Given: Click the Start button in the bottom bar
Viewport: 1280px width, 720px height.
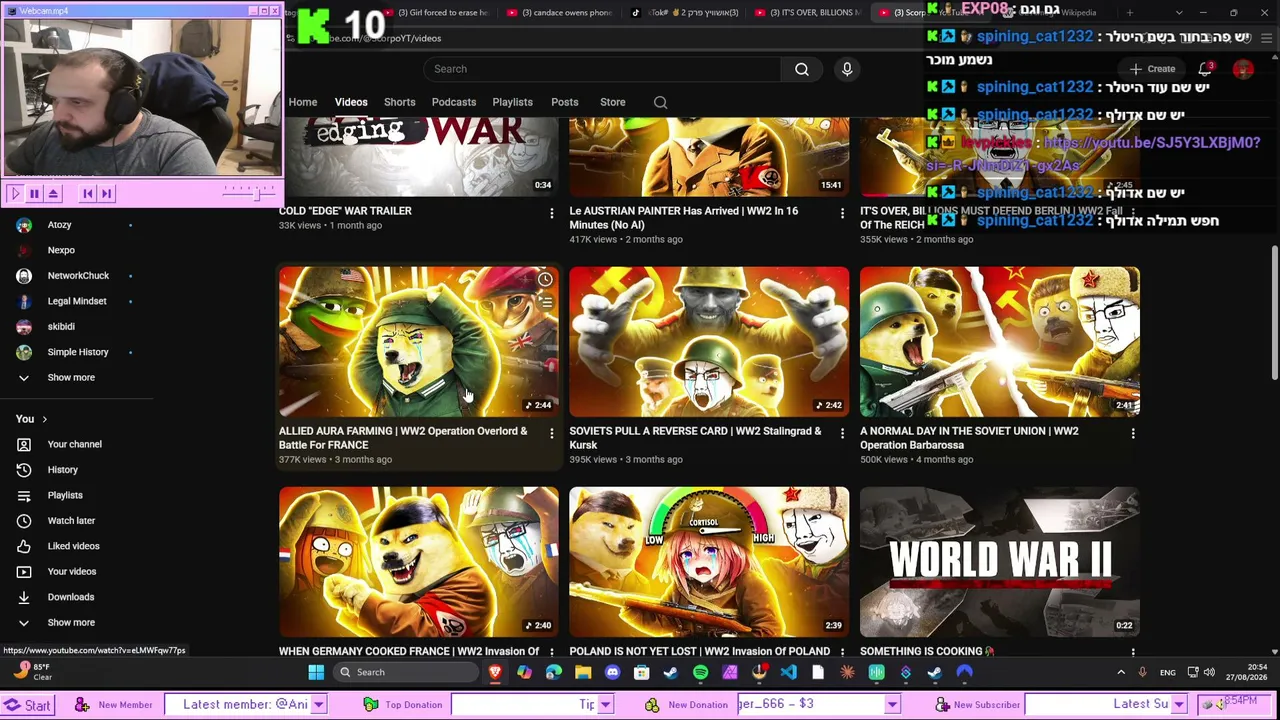Looking at the screenshot, I should [27, 705].
